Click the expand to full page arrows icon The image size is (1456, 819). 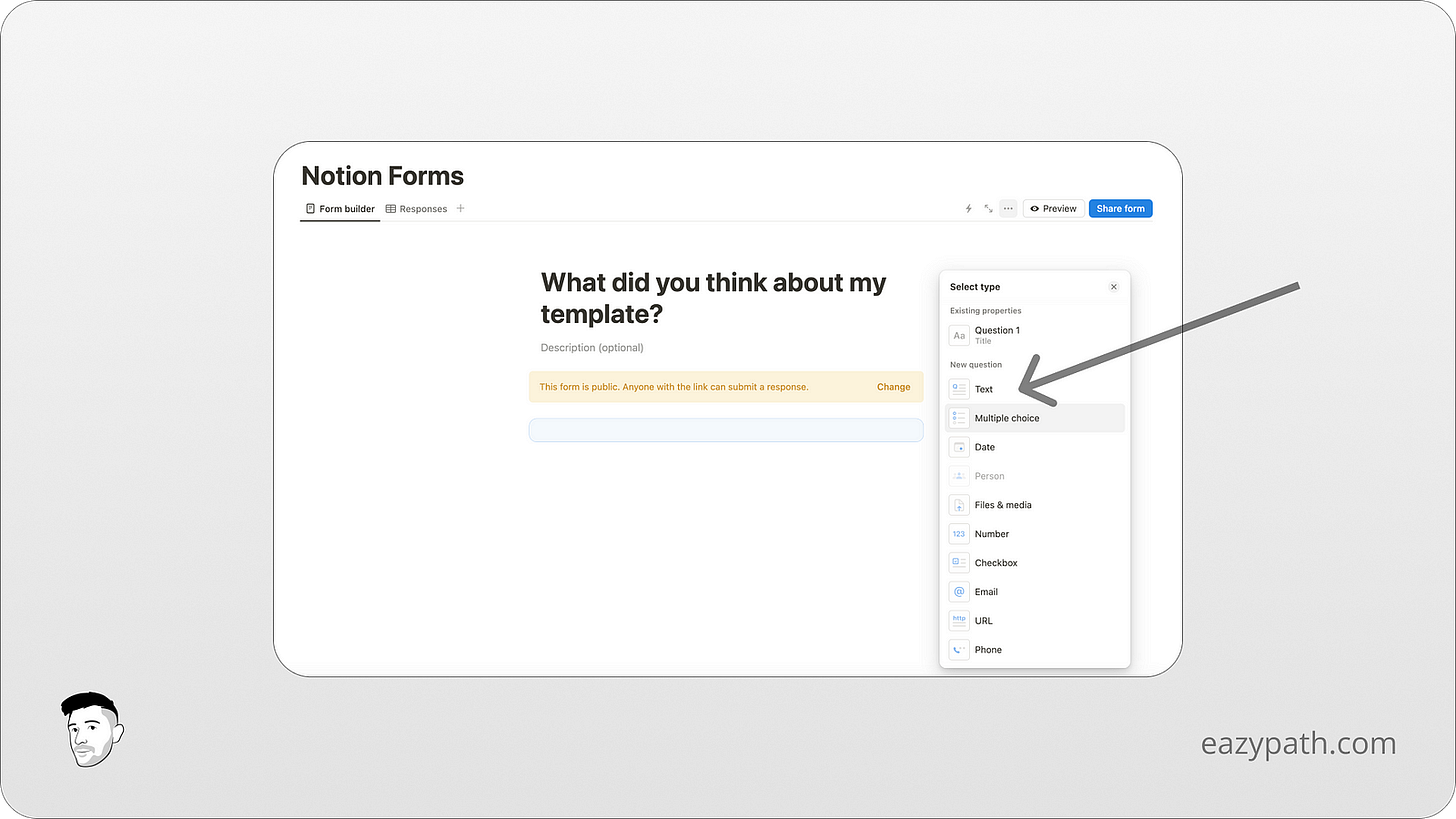(988, 209)
